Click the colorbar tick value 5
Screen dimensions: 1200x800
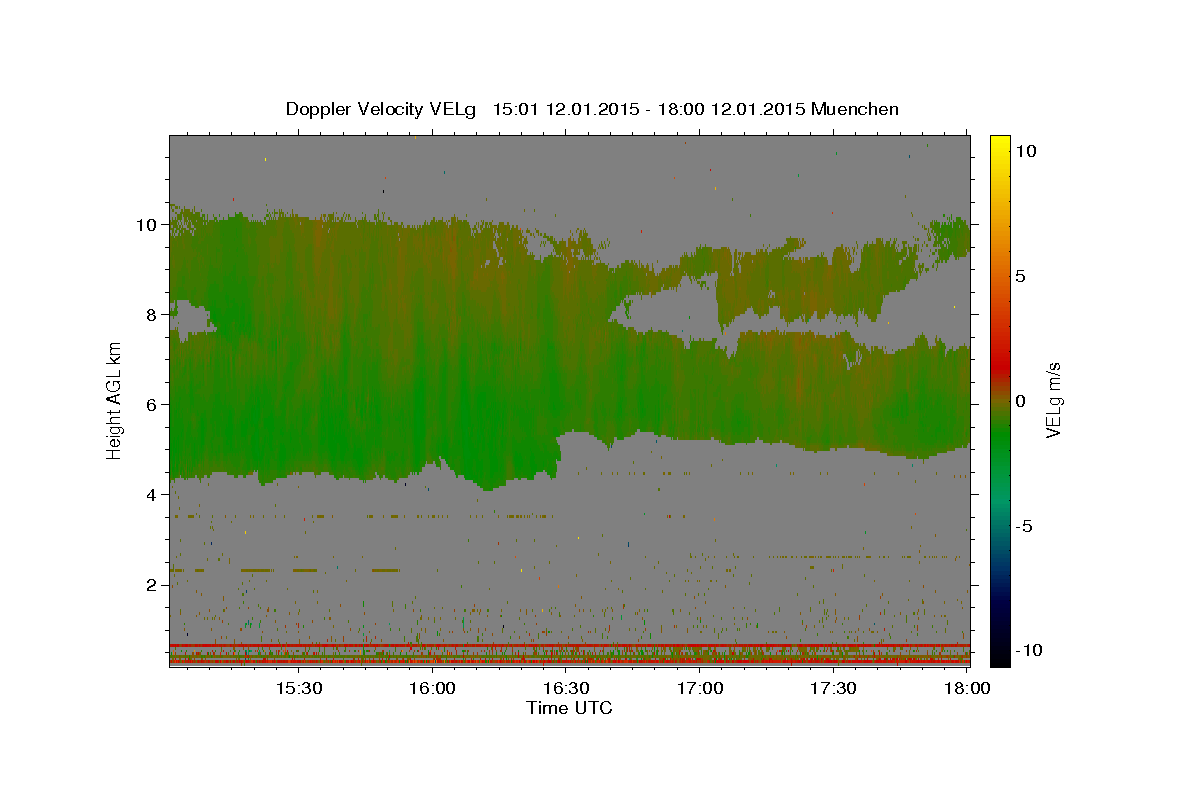[x=1020, y=276]
